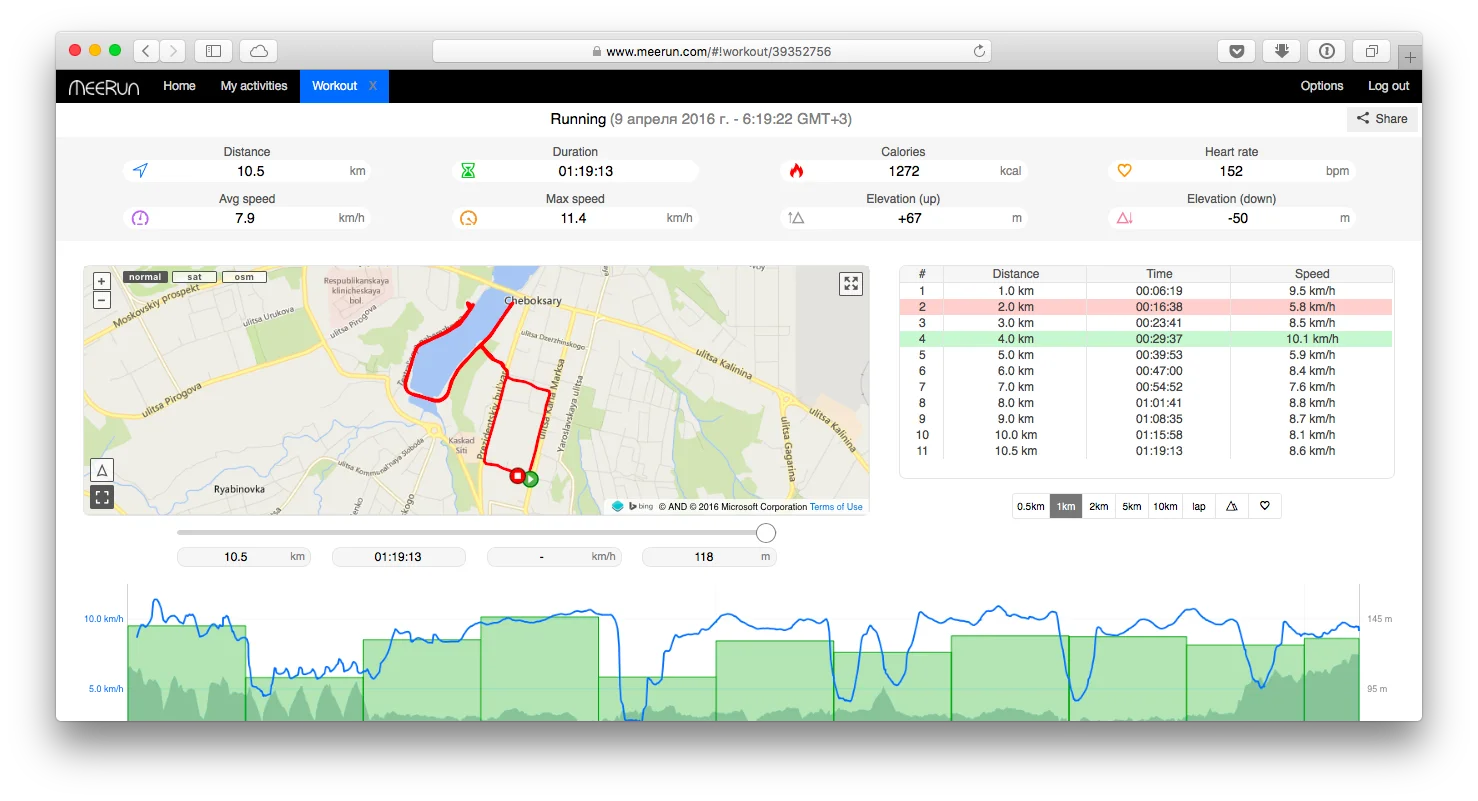This screenshot has width=1478, height=801.
Task: Click the 118 m altitude field
Action: (709, 557)
